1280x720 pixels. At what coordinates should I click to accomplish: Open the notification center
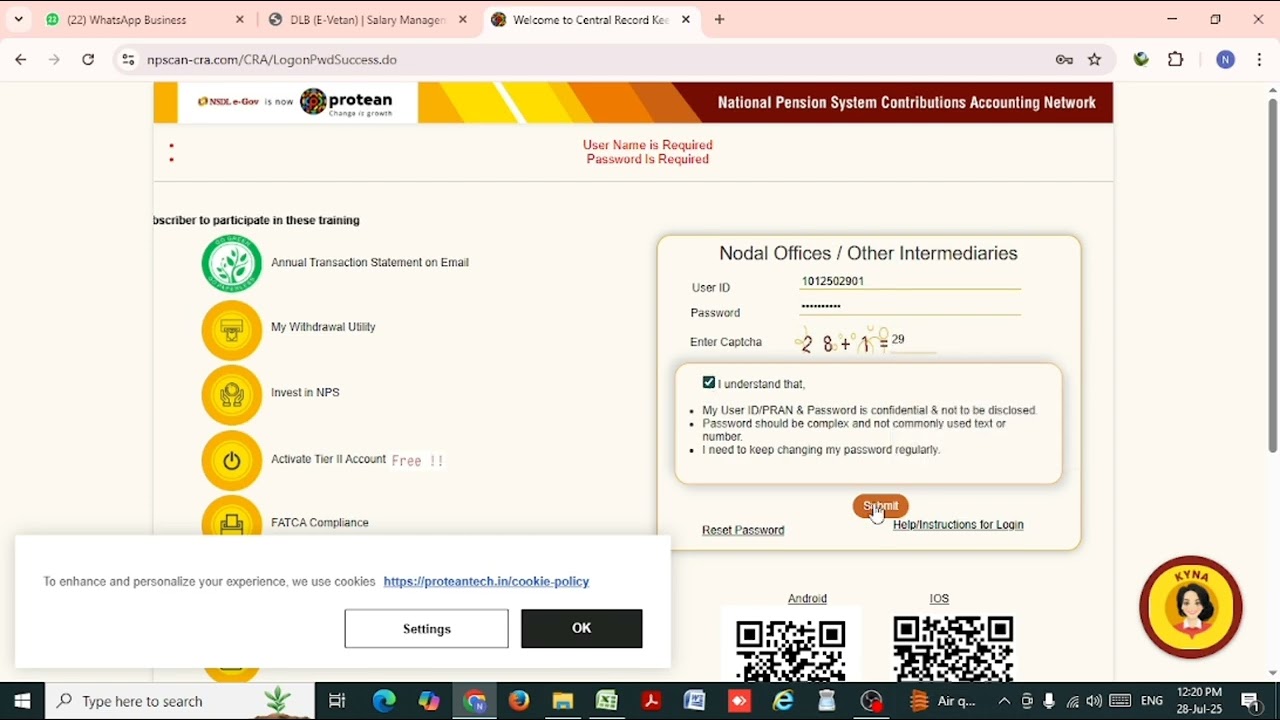click(1250, 701)
